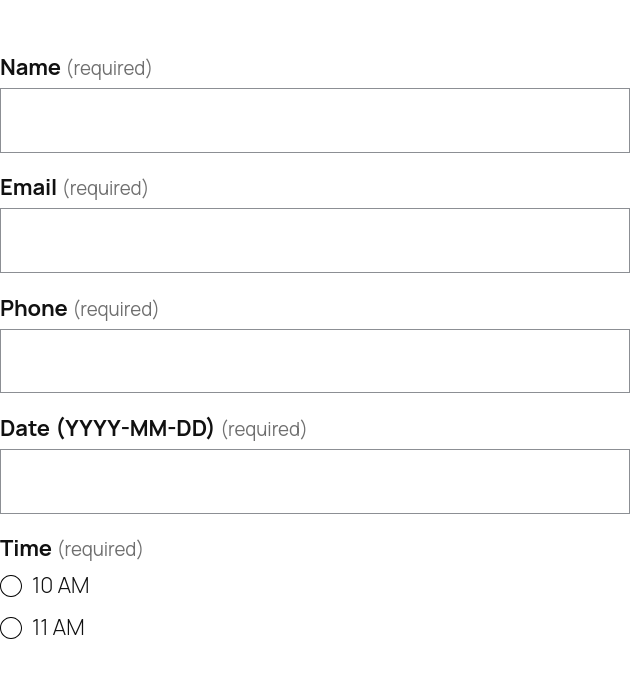Screen dimensions: 630x694
Task: Select the Phone input field
Action: [x=314, y=361]
